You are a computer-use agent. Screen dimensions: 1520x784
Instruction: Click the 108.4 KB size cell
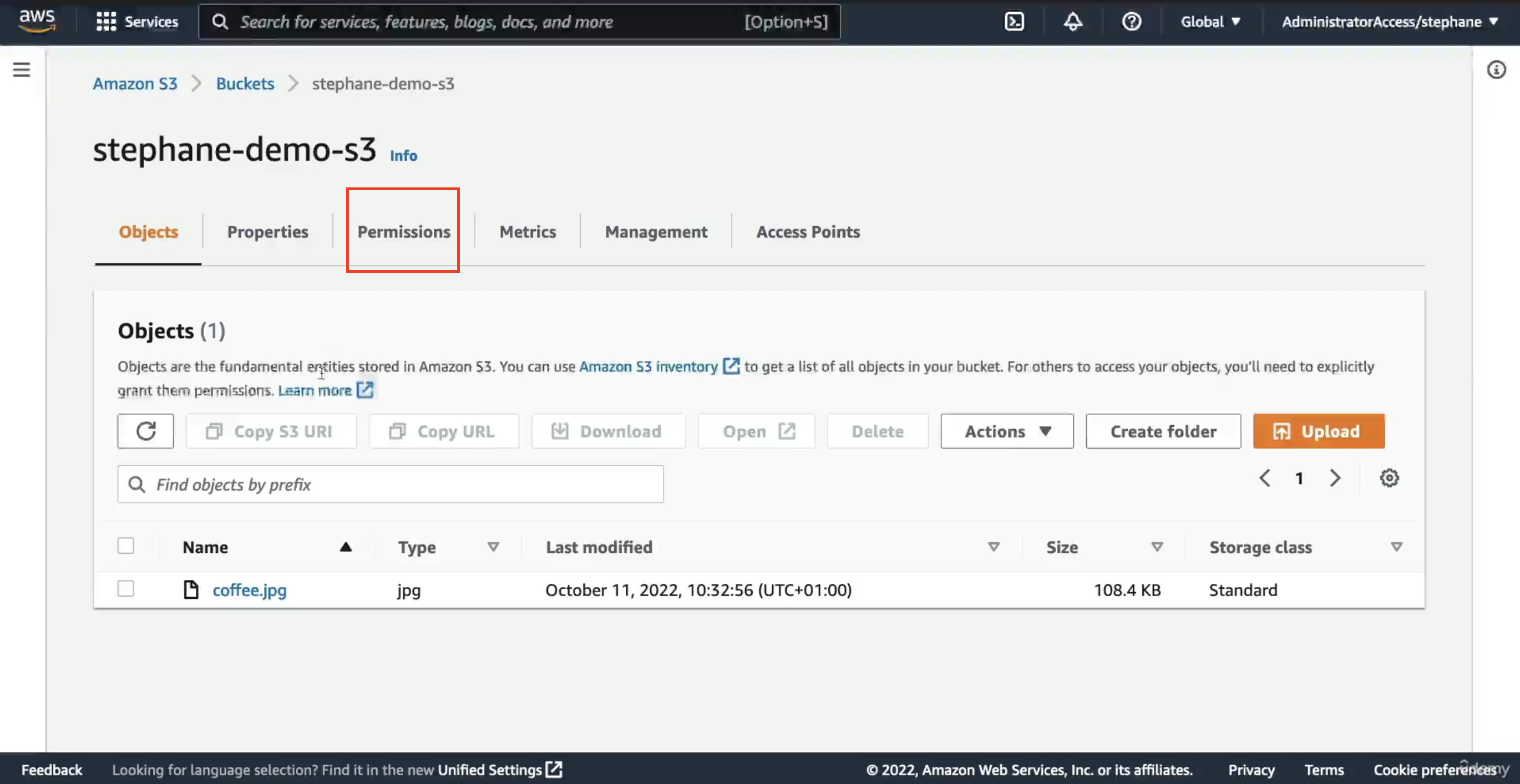1127,590
